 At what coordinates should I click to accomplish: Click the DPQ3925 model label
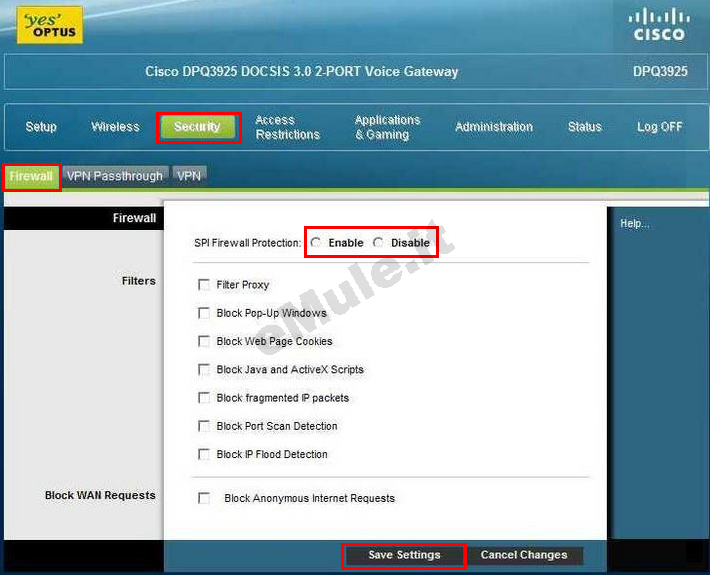660,72
